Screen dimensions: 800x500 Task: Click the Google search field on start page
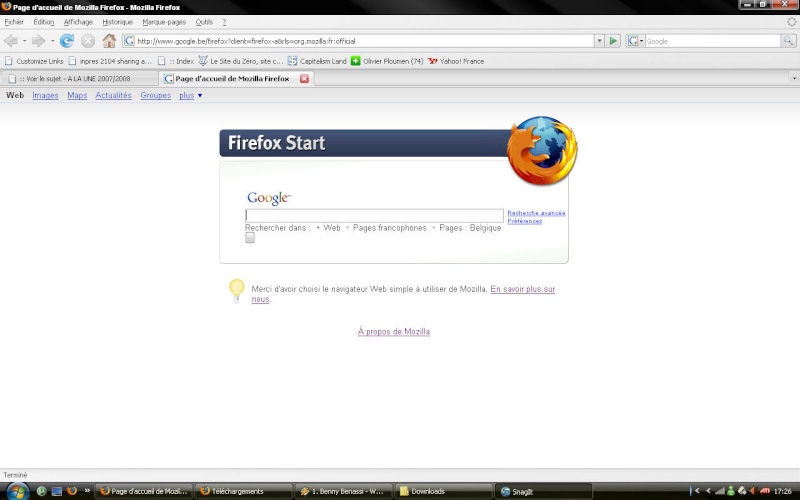pyautogui.click(x=374, y=215)
